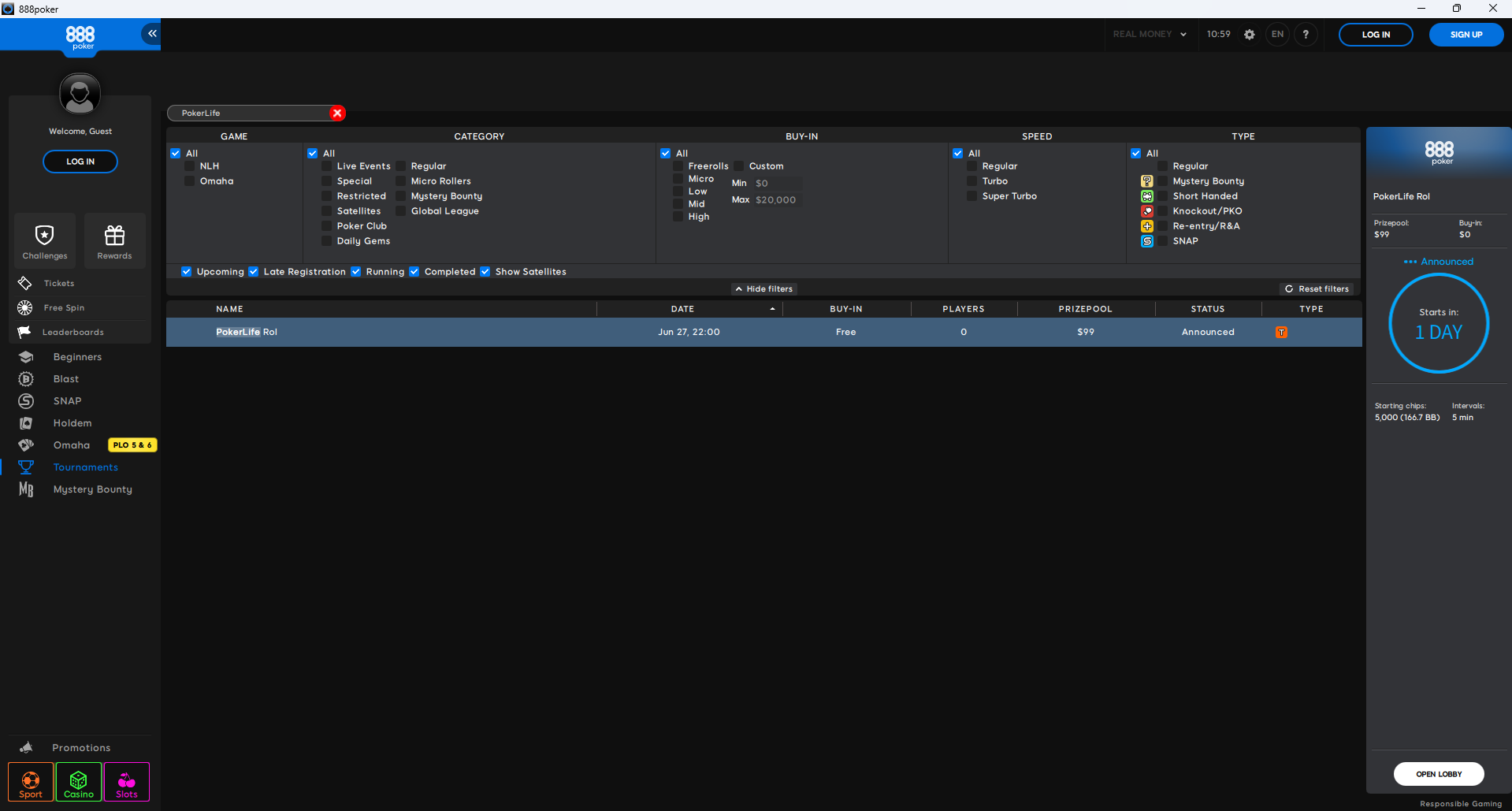Click SNAP type filter icon

pyautogui.click(x=1147, y=241)
